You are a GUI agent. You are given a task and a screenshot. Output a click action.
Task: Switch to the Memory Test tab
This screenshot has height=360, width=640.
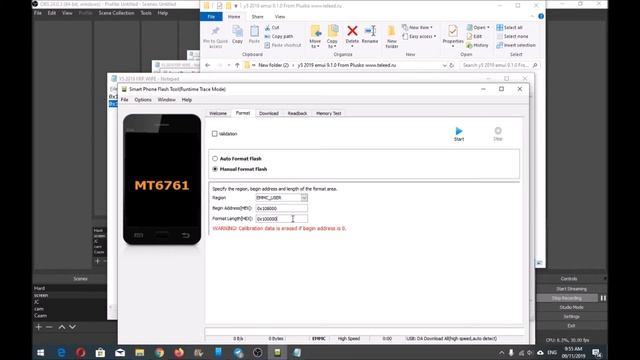click(x=329, y=113)
